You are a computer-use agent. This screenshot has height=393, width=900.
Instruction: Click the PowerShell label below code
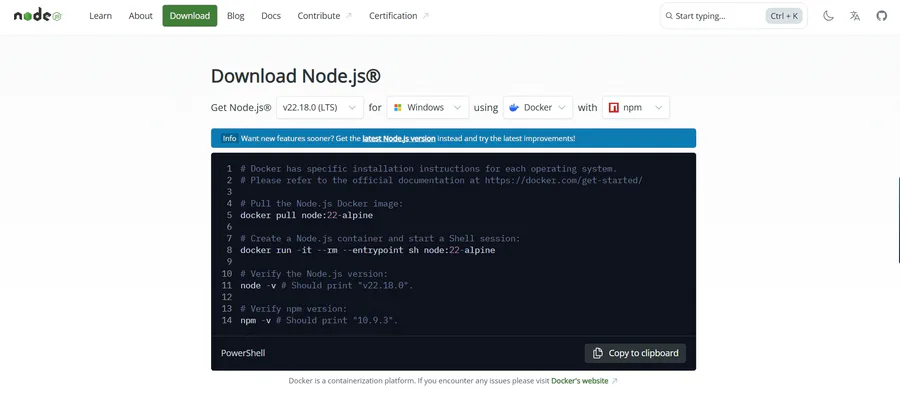pos(243,353)
